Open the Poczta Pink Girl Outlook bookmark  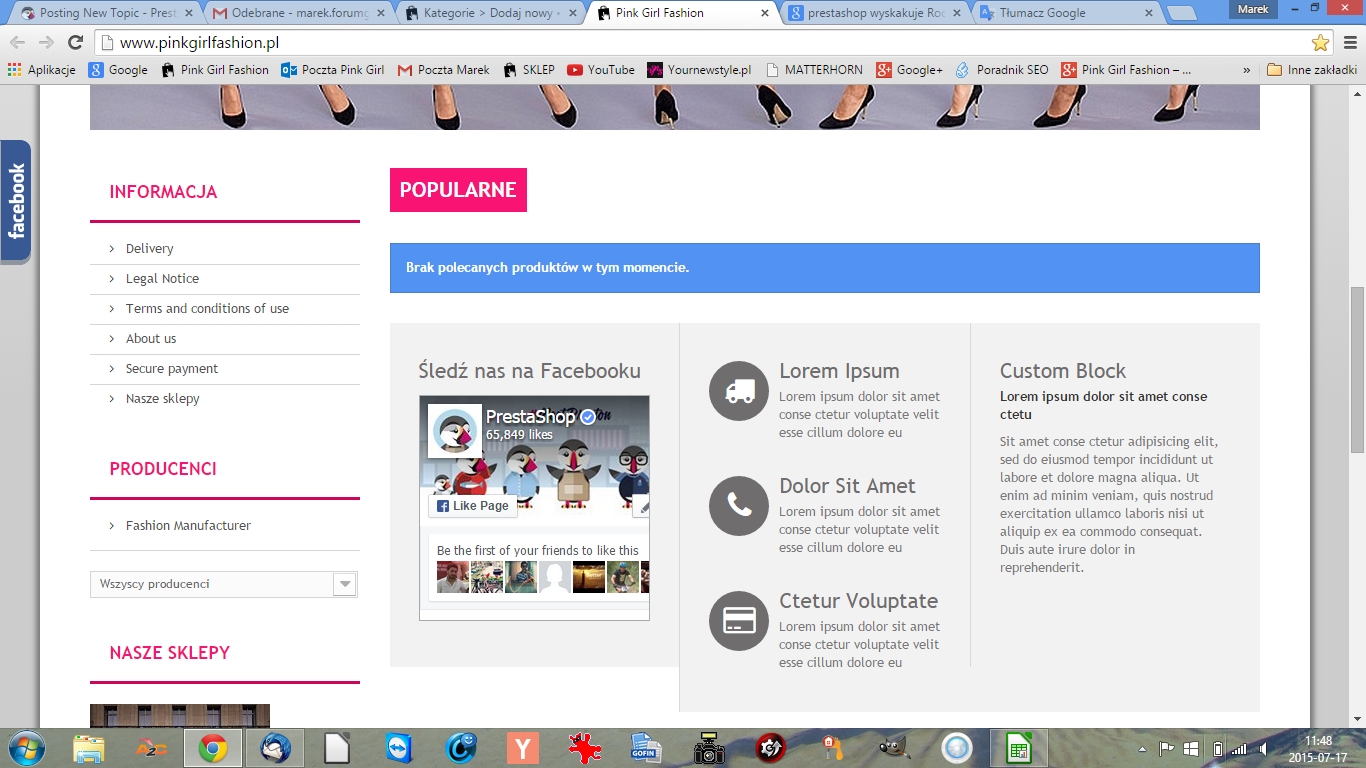(333, 70)
